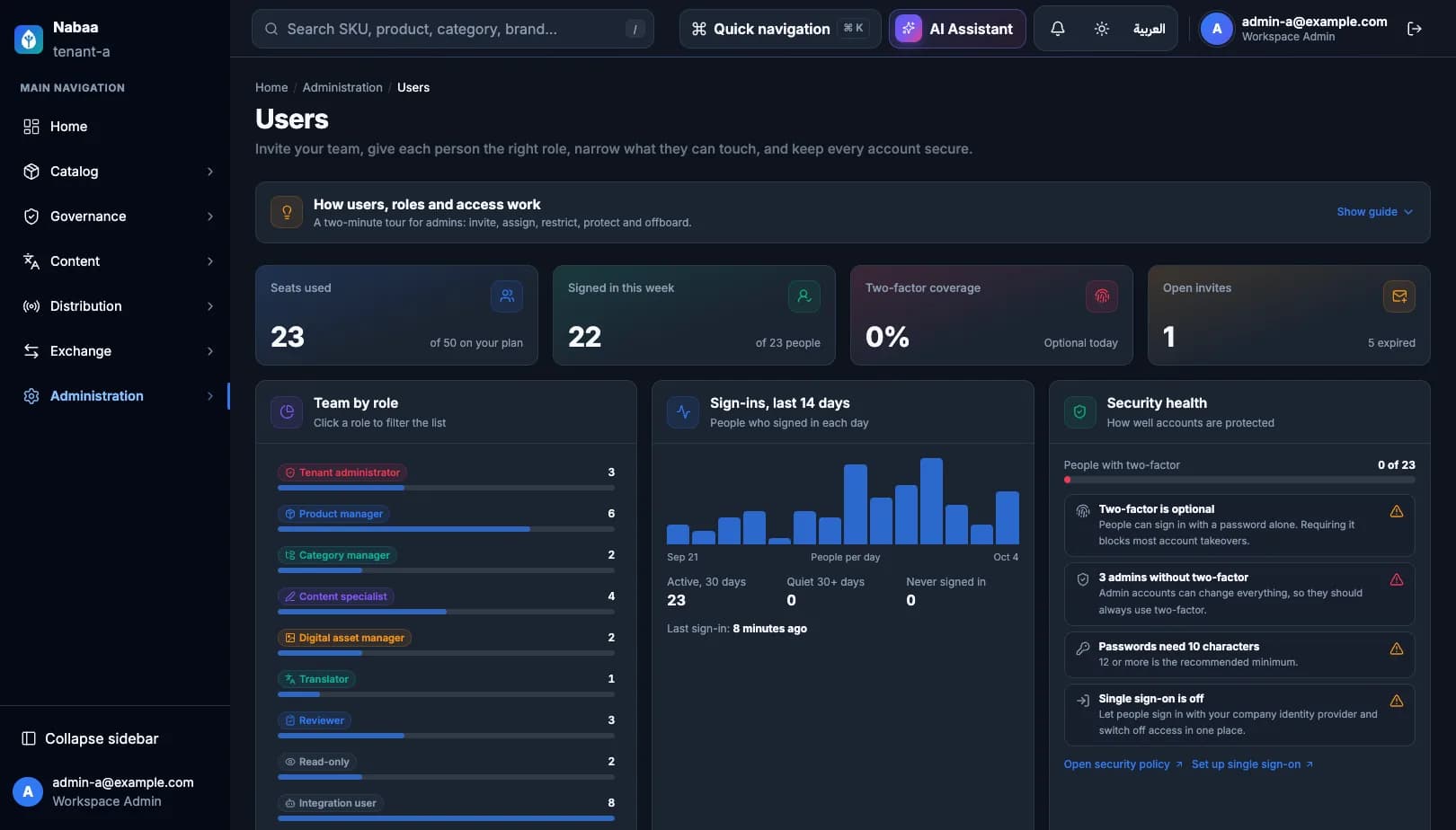Switch theme with the sun icon
The height and width of the screenshot is (830, 1456).
[x=1102, y=29]
